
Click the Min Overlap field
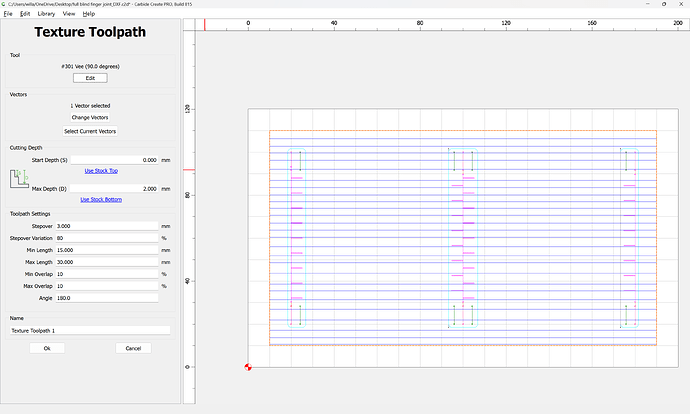tap(106, 274)
